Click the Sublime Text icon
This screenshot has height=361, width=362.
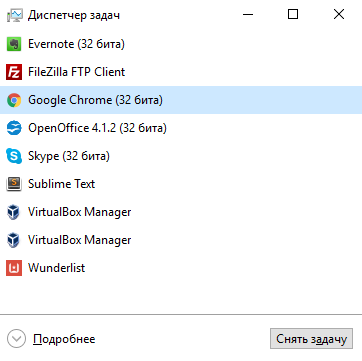pyautogui.click(x=14, y=184)
